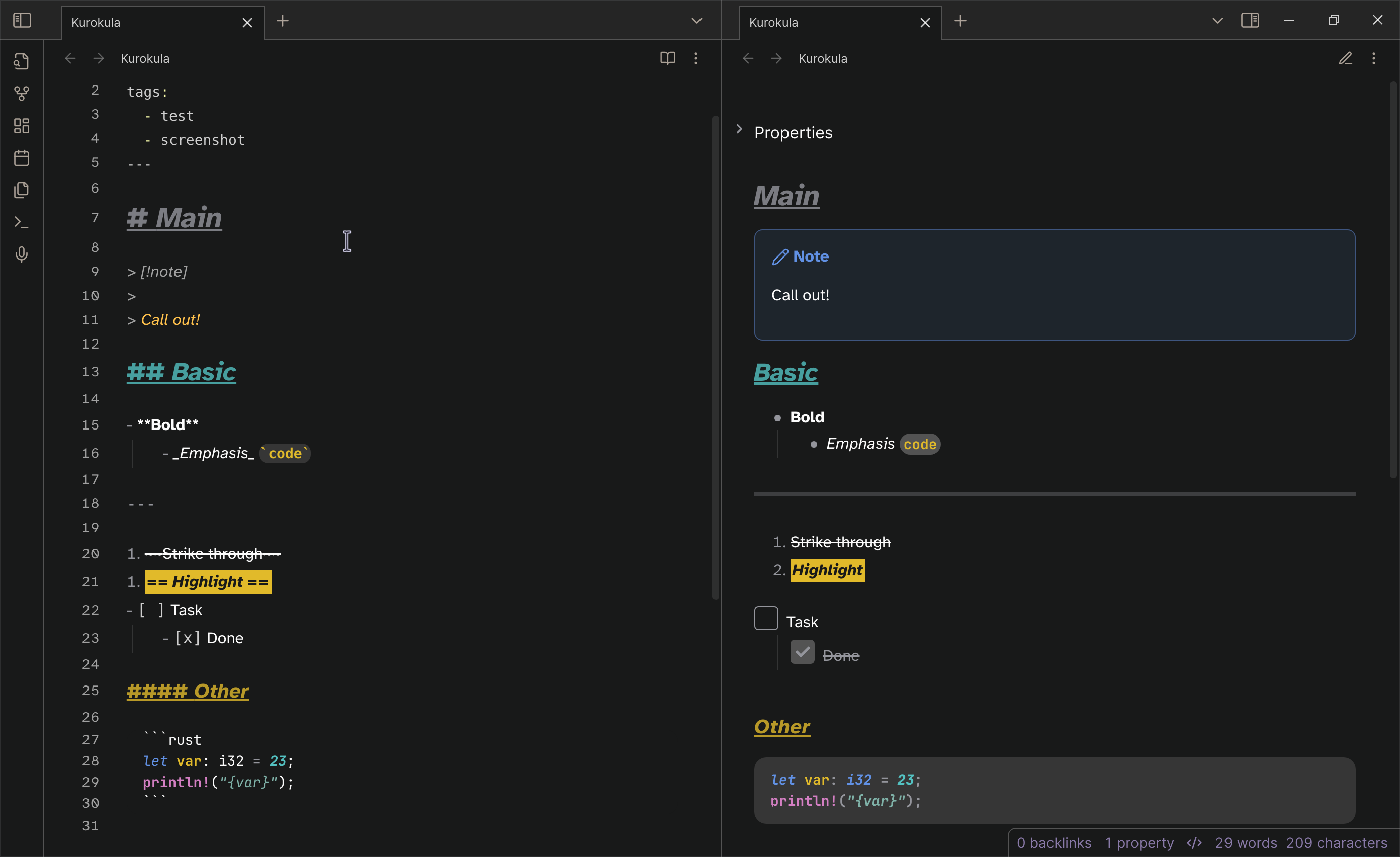
Task: Click the 29 words count
Action: tap(1246, 842)
